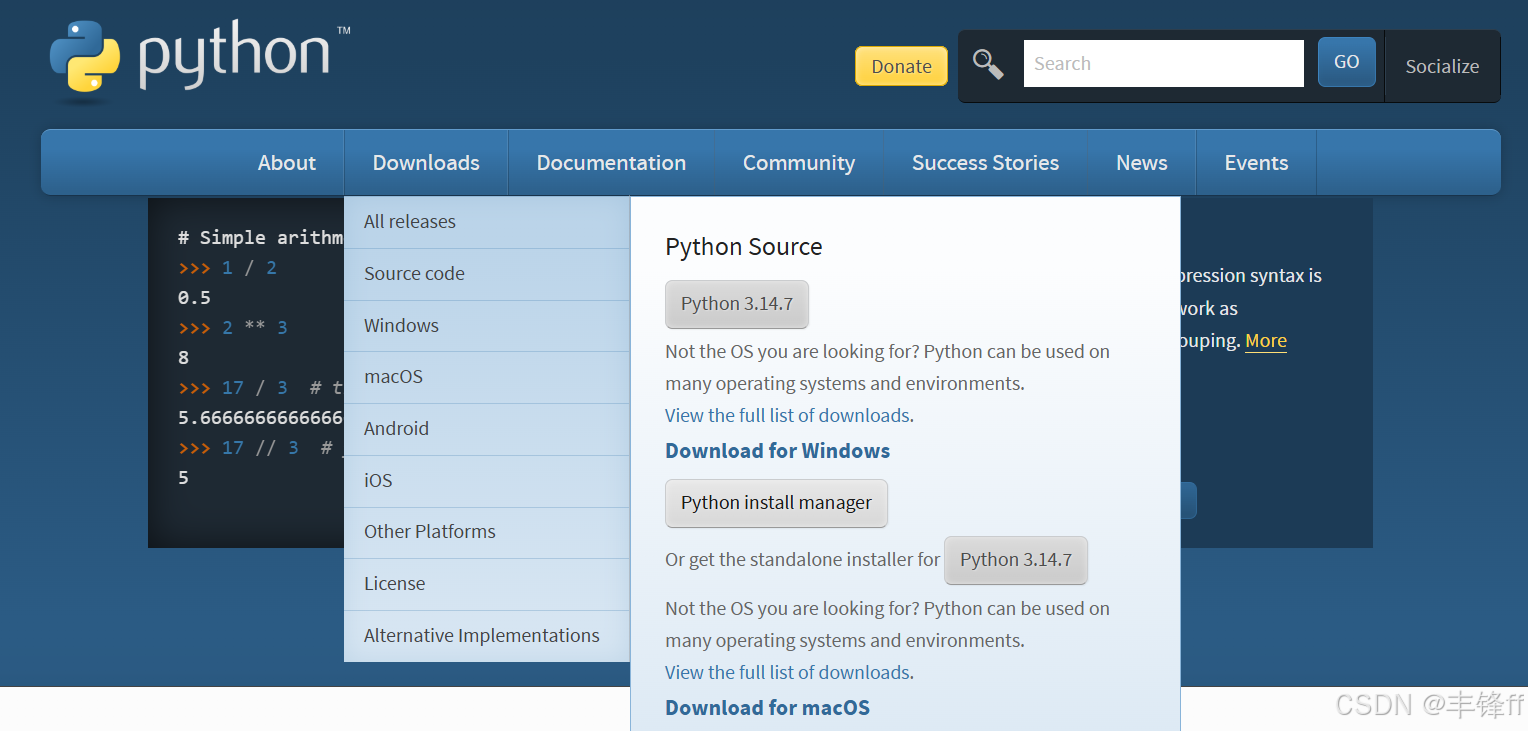Viewport: 1528px width, 731px height.
Task: Click the Python install manager button
Action: point(776,503)
